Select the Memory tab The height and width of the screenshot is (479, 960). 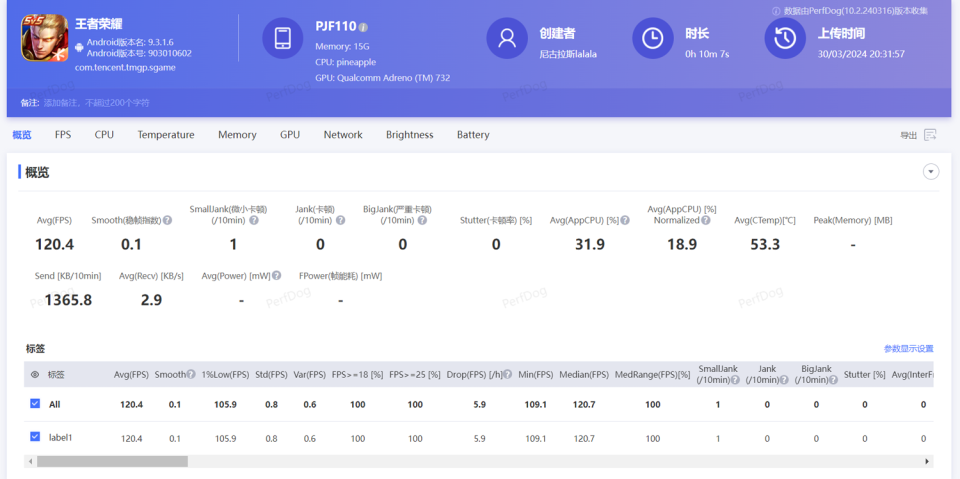tap(237, 135)
